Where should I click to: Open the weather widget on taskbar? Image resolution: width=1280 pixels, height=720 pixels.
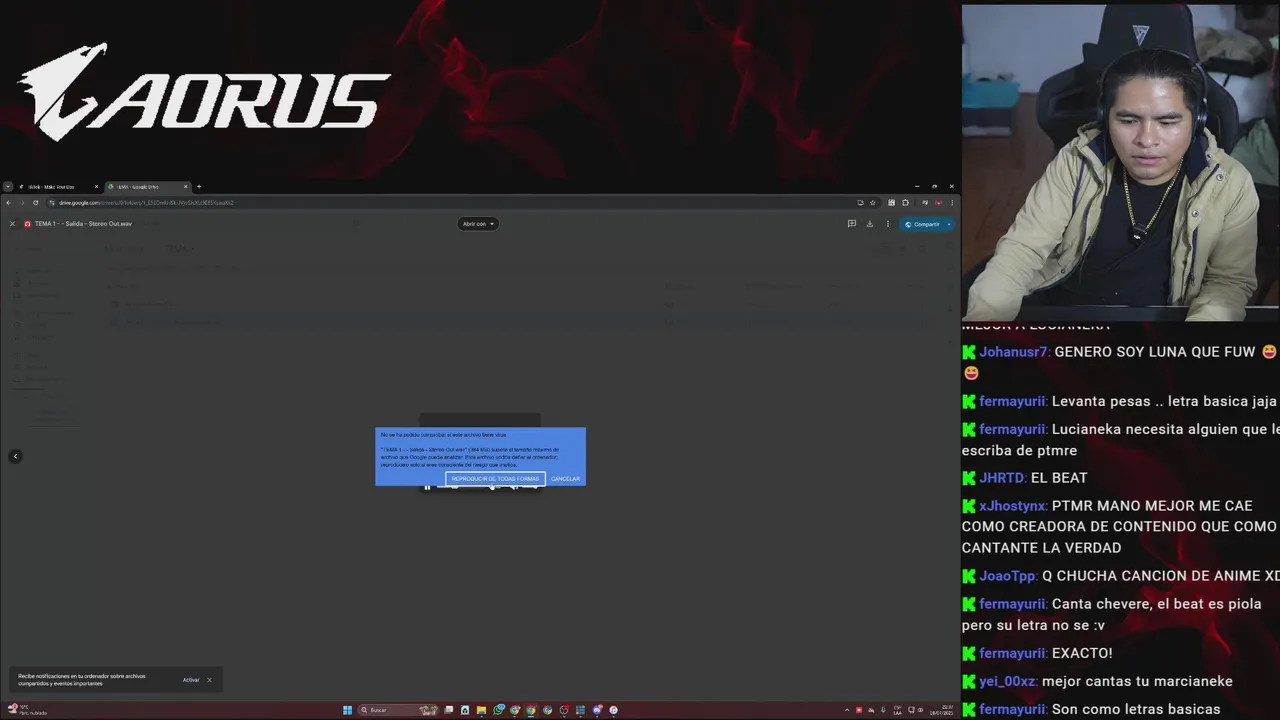click(26, 710)
